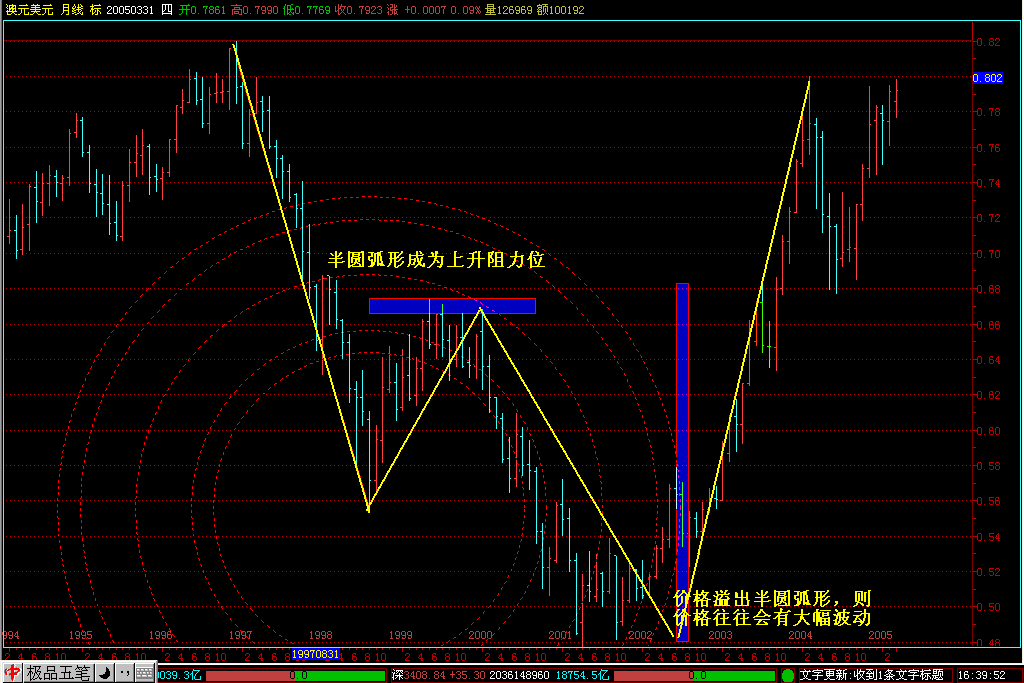Viewport: 1024px width, 683px height.
Task: Click the second red-green ratio bar
Action: tap(694, 675)
